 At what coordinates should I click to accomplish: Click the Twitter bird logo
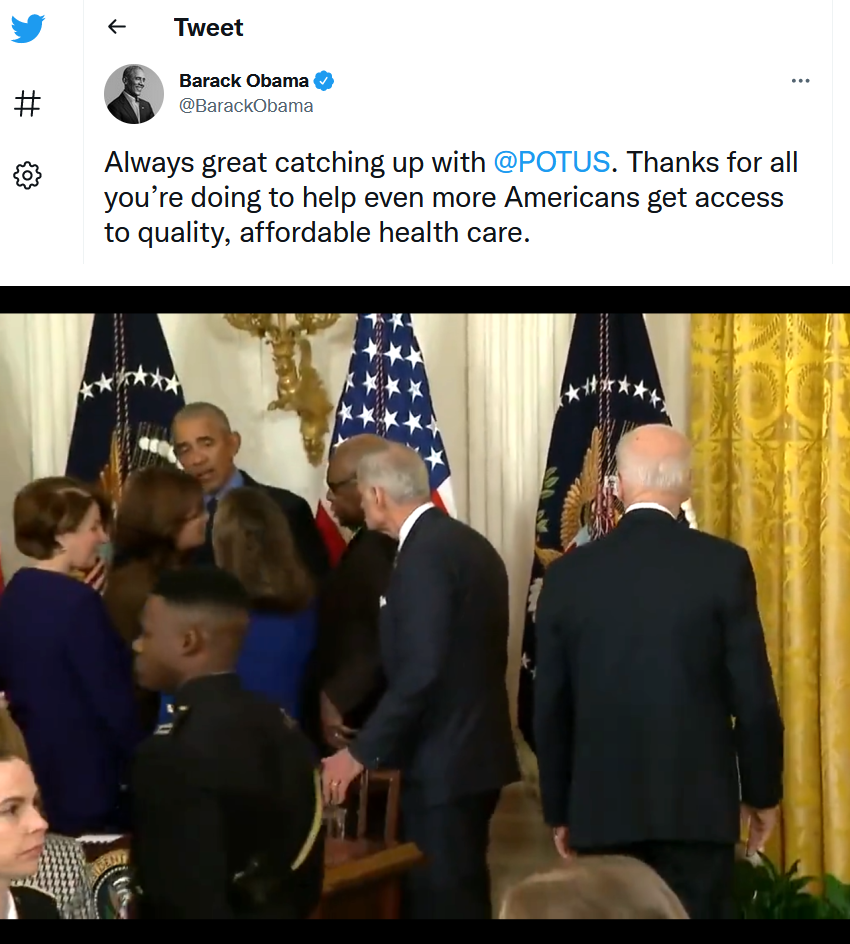coord(28,28)
